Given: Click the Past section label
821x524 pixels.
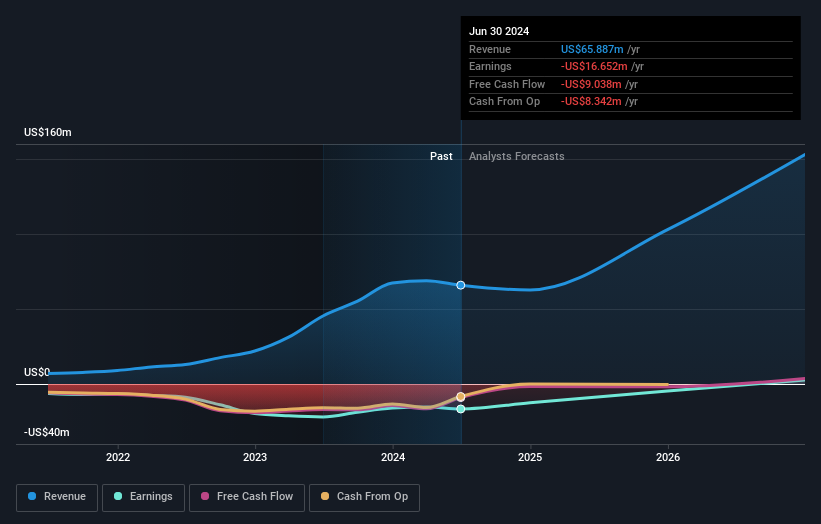Looking at the screenshot, I should [x=441, y=156].
